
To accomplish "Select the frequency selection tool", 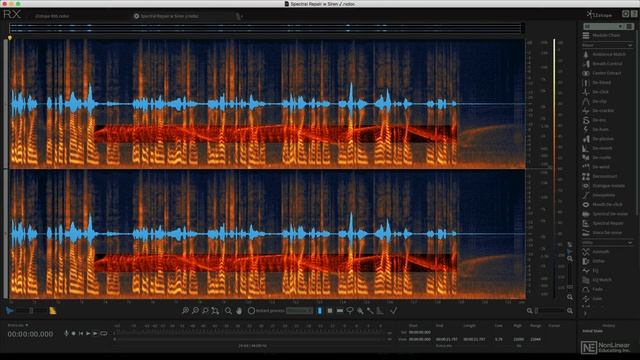I will [x=340, y=311].
